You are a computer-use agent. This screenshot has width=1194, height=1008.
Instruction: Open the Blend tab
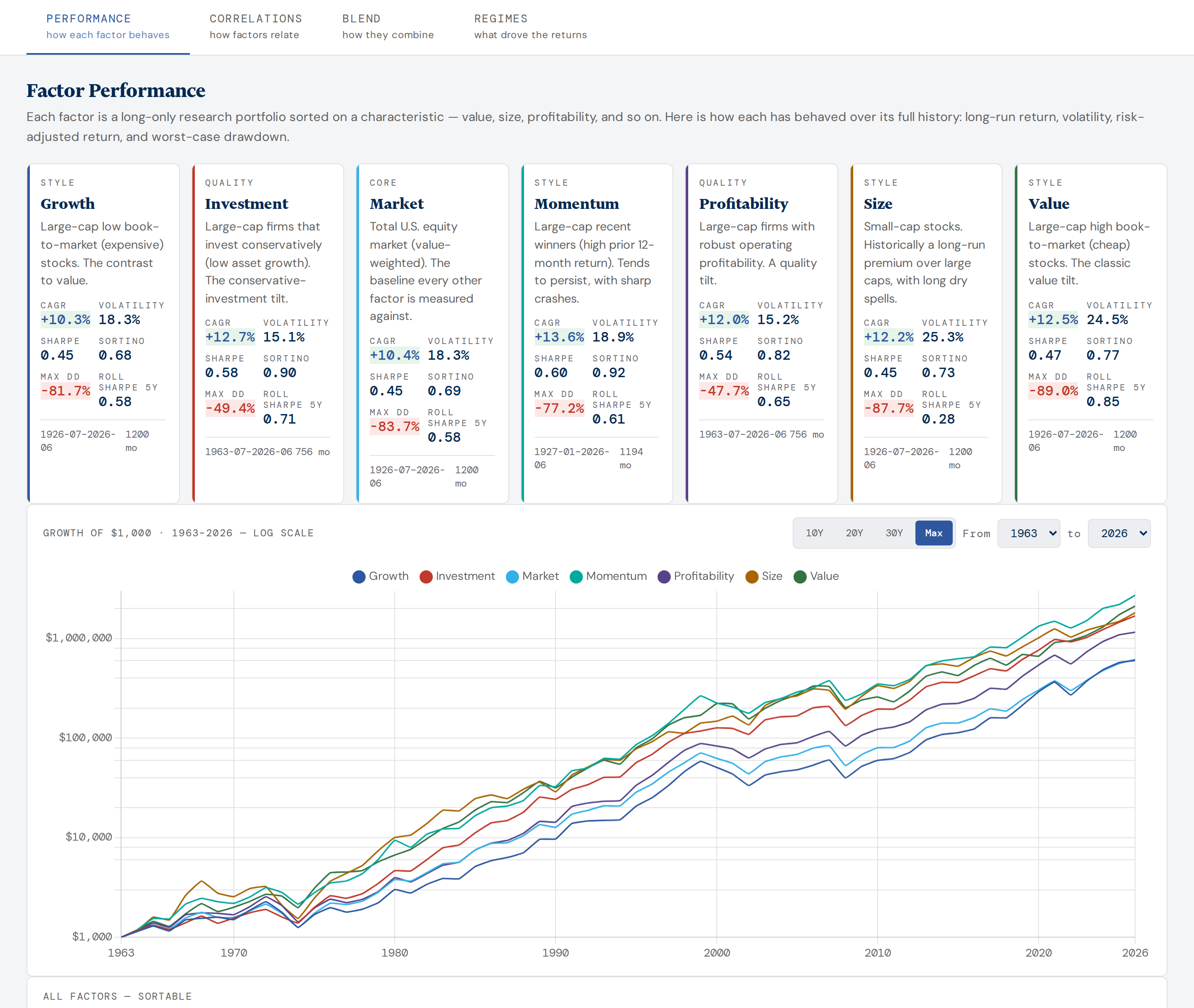[388, 27]
